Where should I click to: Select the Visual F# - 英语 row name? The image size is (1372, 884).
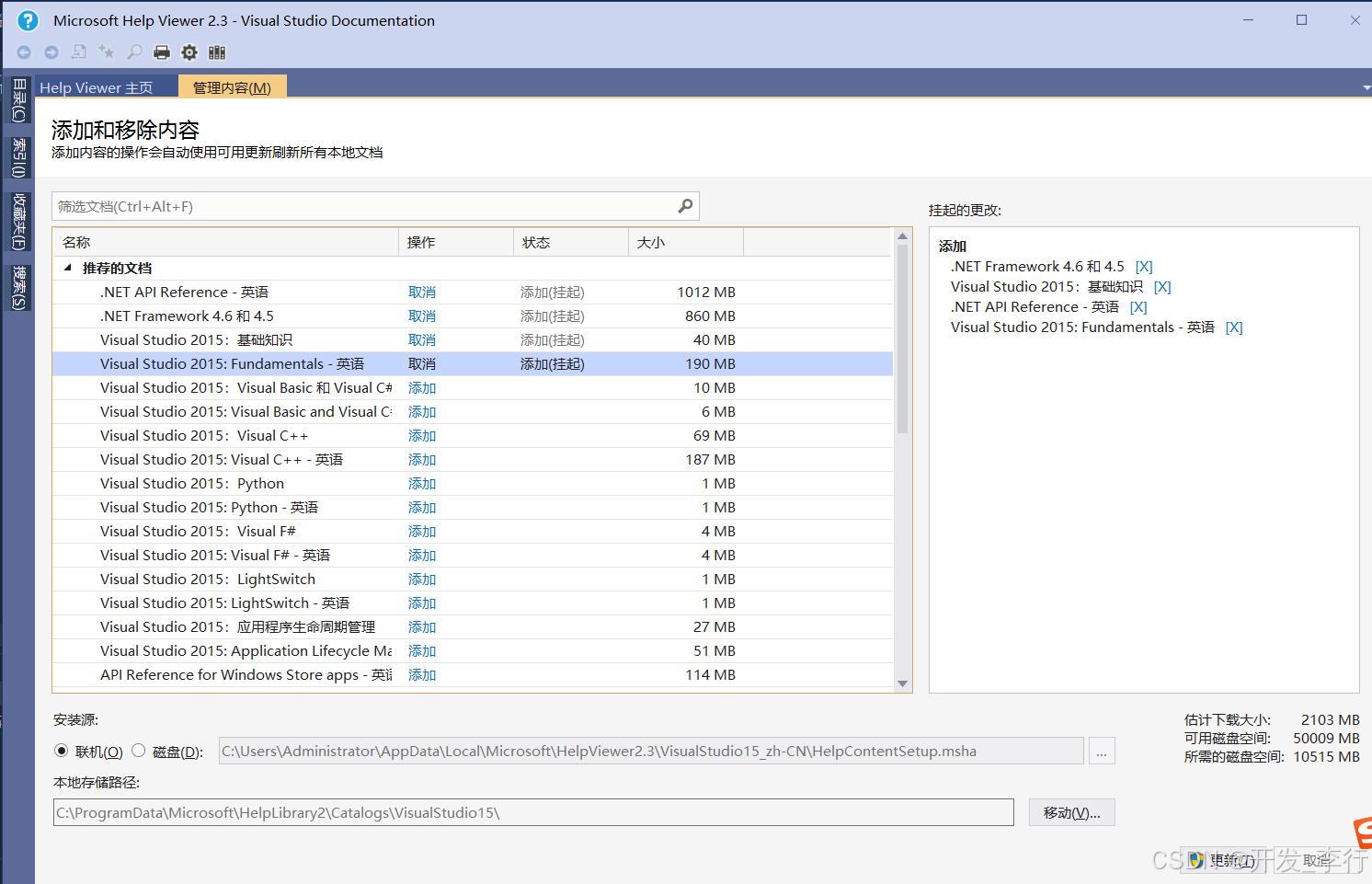[x=215, y=555]
